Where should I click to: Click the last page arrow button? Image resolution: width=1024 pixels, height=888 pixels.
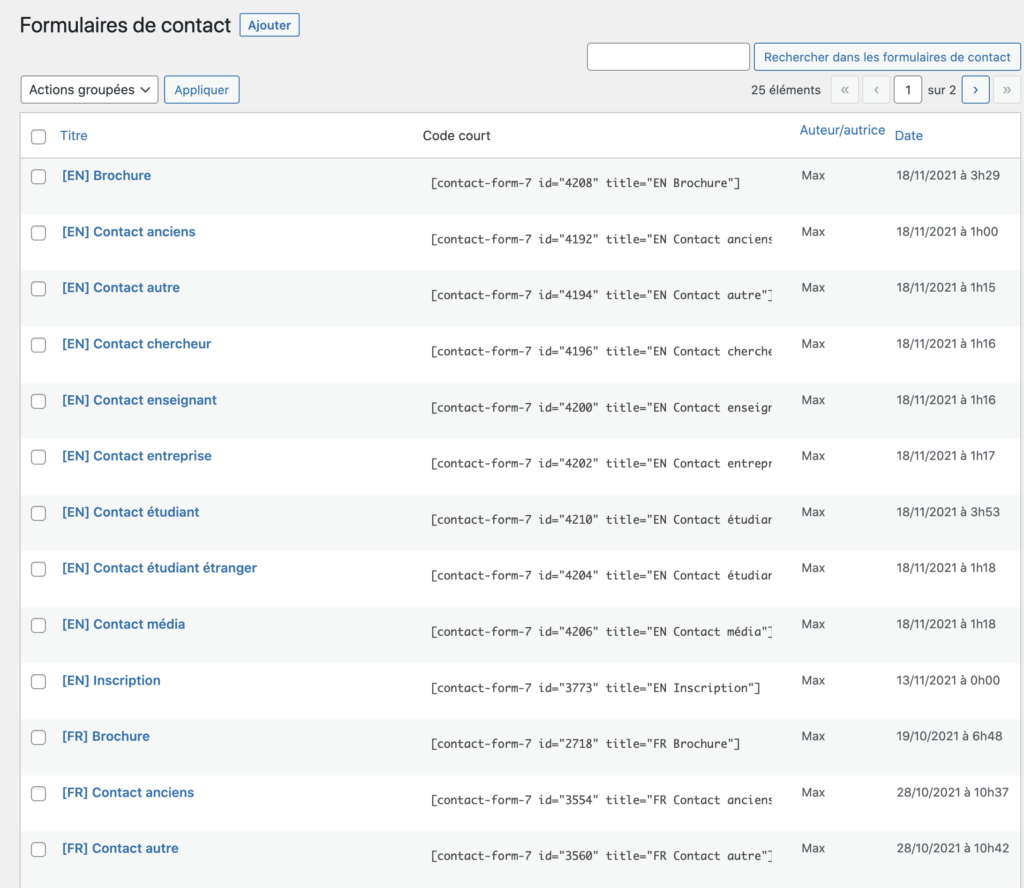pos(1006,90)
